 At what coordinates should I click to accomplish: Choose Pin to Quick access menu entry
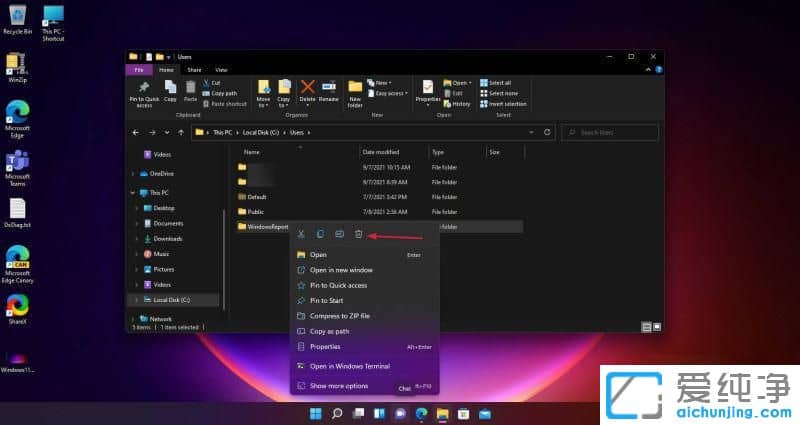(x=364, y=285)
